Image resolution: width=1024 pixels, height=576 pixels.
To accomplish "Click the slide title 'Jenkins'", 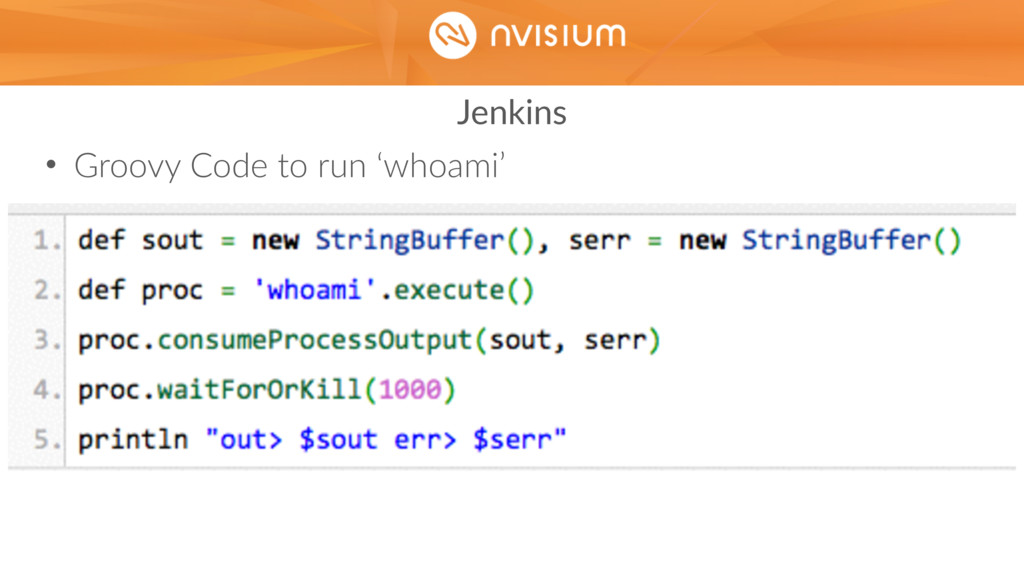I will pos(511,112).
